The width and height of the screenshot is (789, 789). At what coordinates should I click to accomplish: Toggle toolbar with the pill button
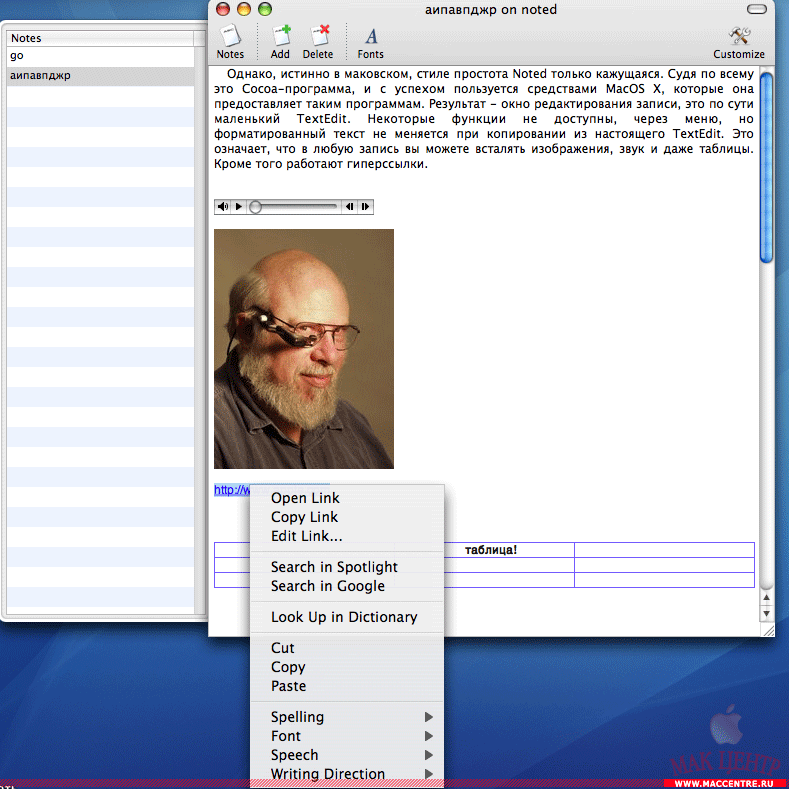click(x=757, y=9)
